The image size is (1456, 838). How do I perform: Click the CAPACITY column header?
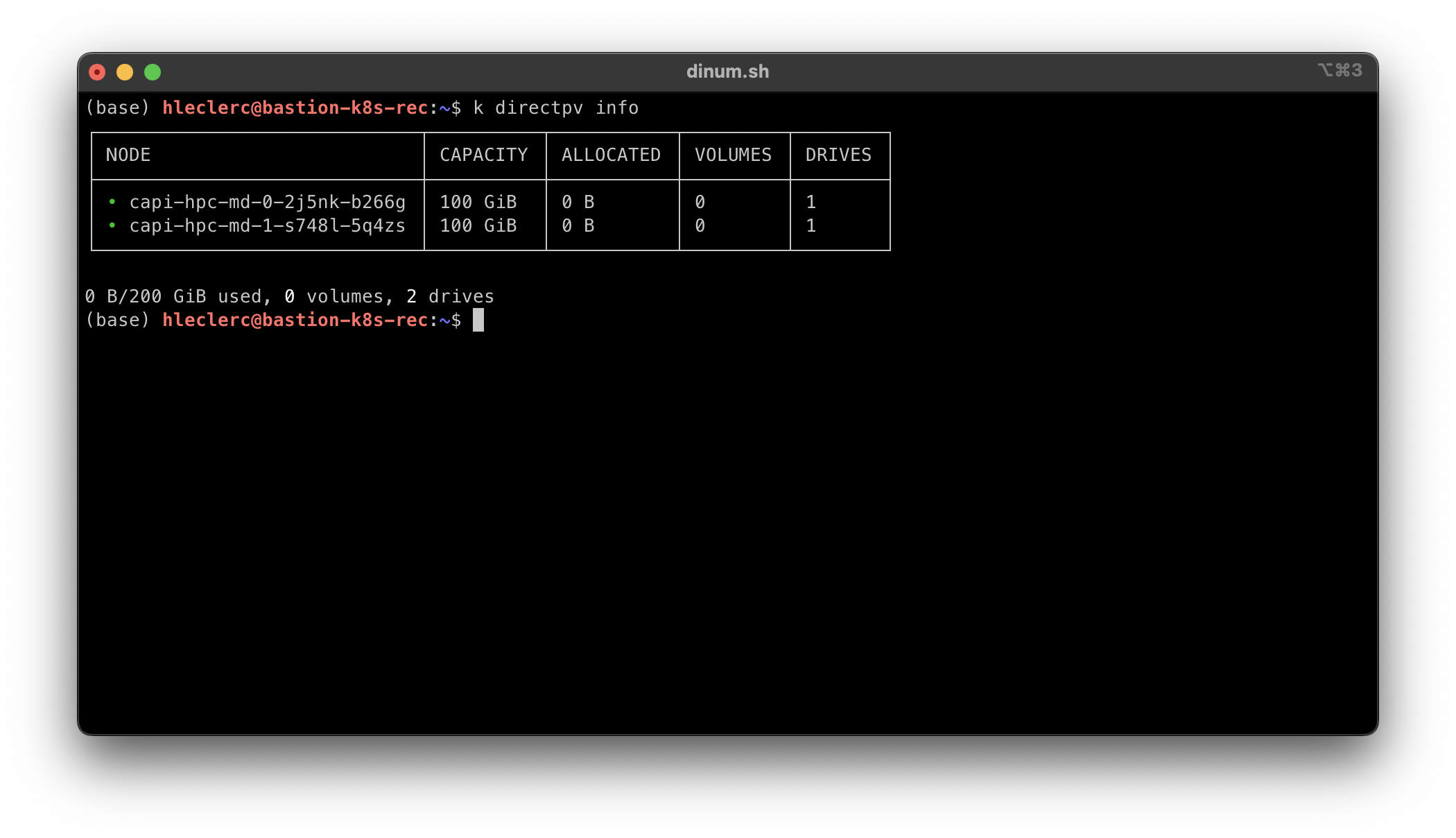point(483,155)
